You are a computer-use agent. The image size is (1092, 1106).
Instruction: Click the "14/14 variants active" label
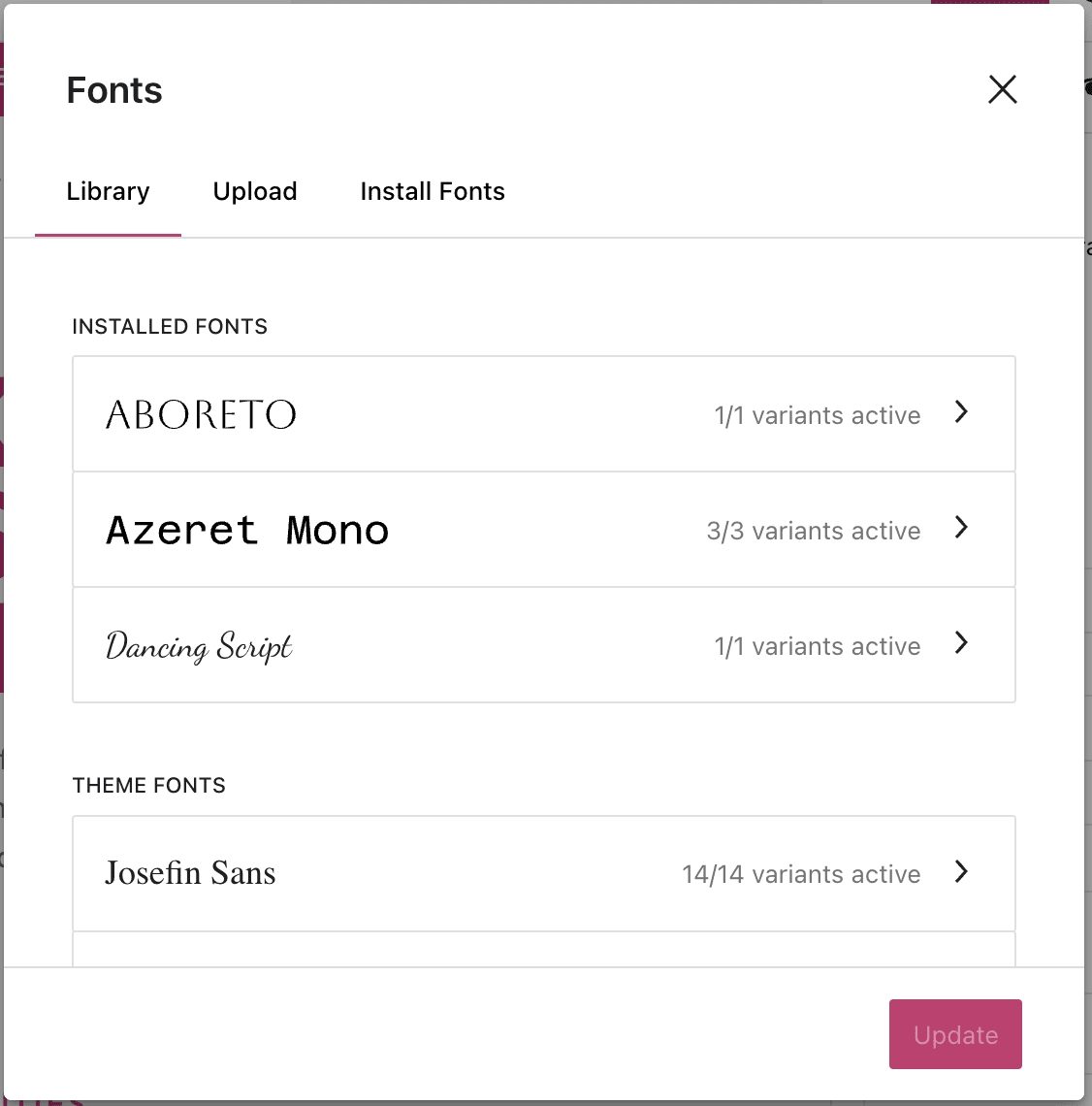click(x=801, y=875)
